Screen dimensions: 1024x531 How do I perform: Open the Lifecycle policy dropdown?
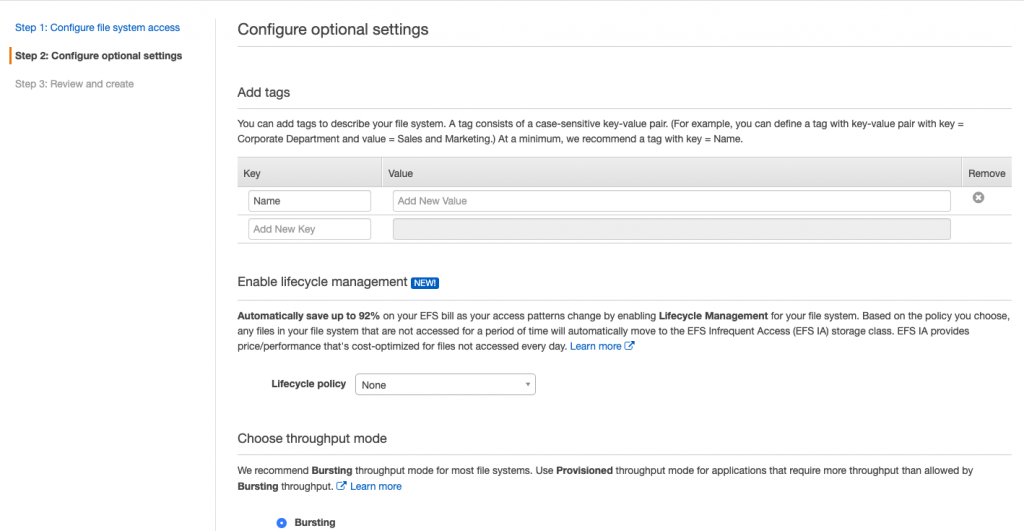pos(445,385)
